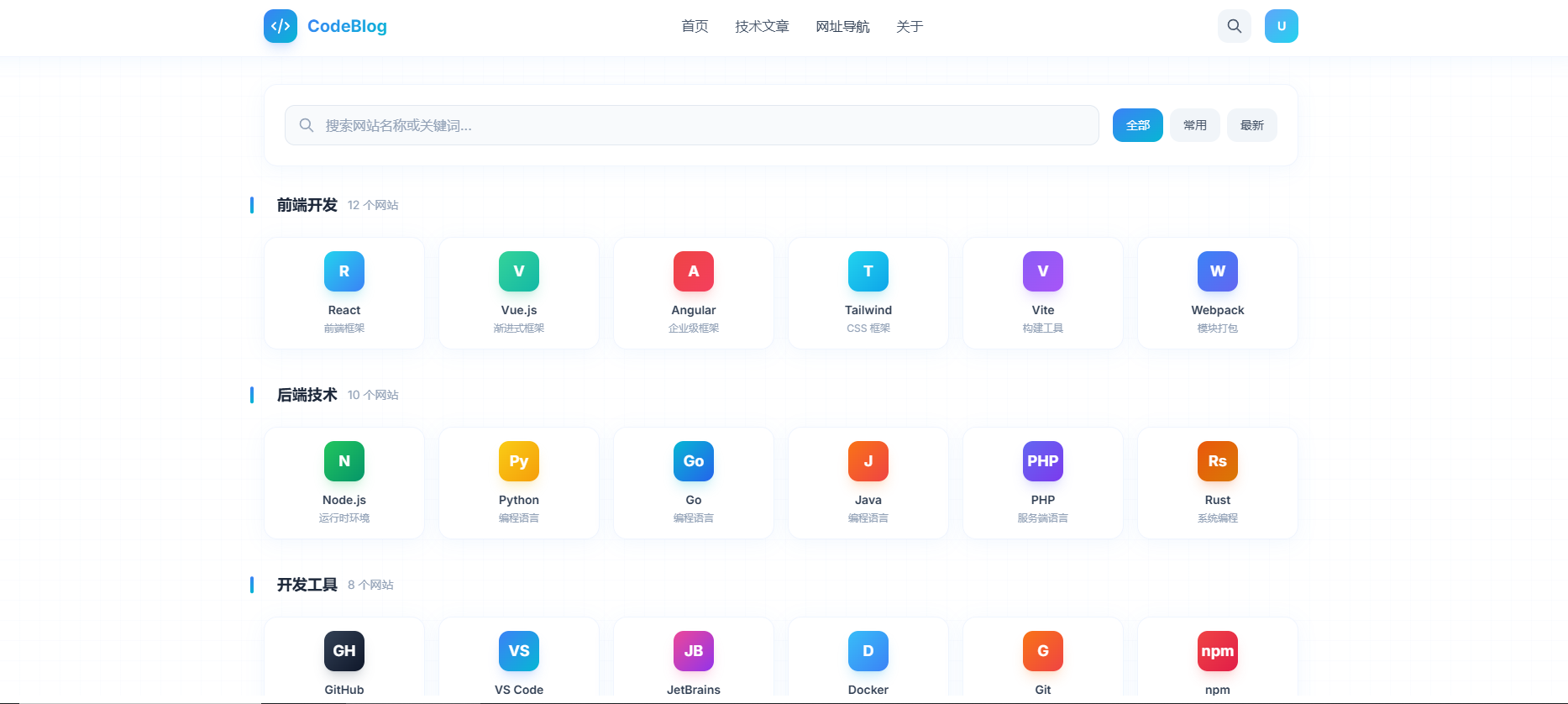Open the npm icon tile
1568x704 pixels.
(x=1218, y=651)
